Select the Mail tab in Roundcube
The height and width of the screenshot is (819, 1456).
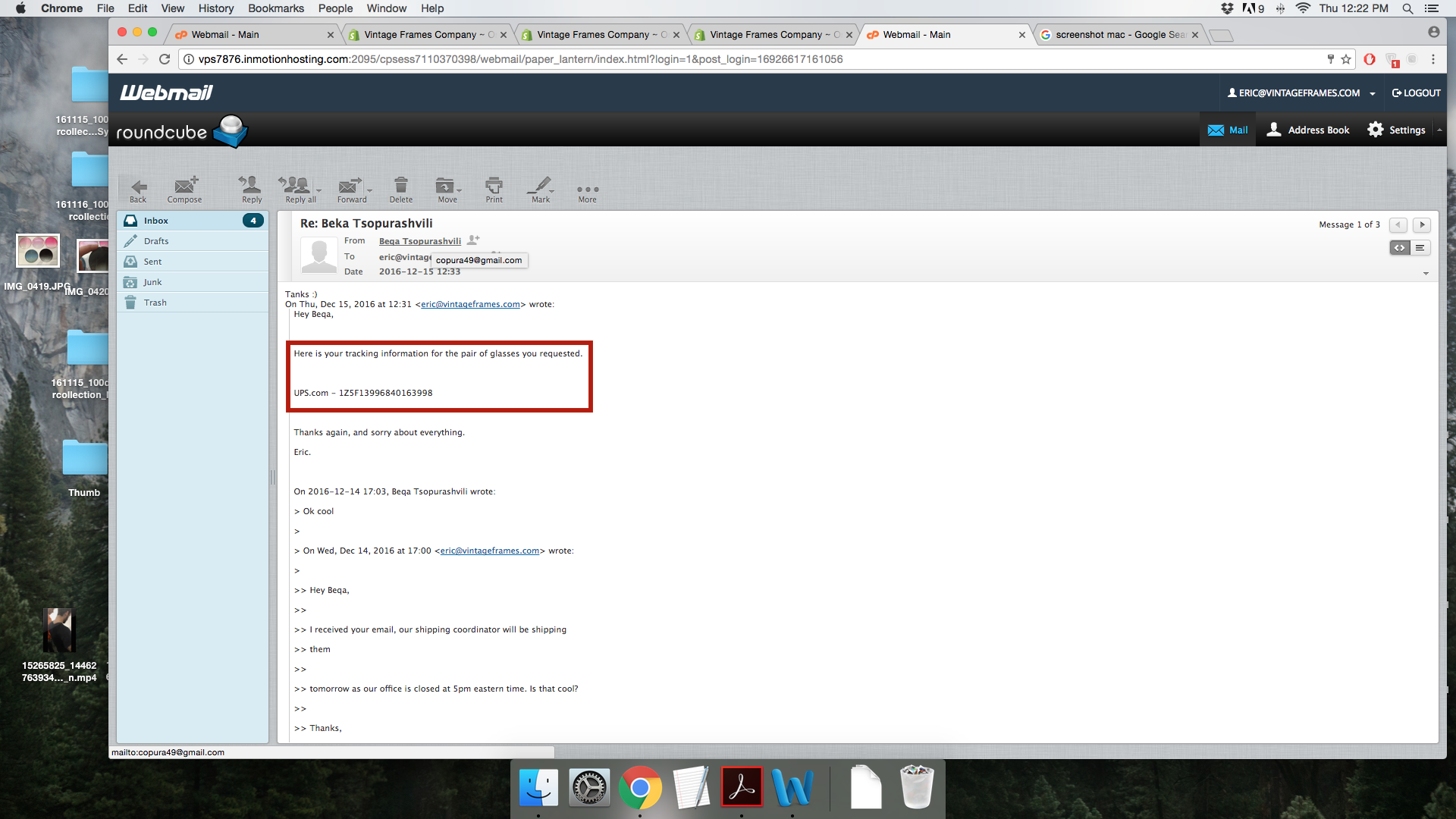click(x=1228, y=130)
